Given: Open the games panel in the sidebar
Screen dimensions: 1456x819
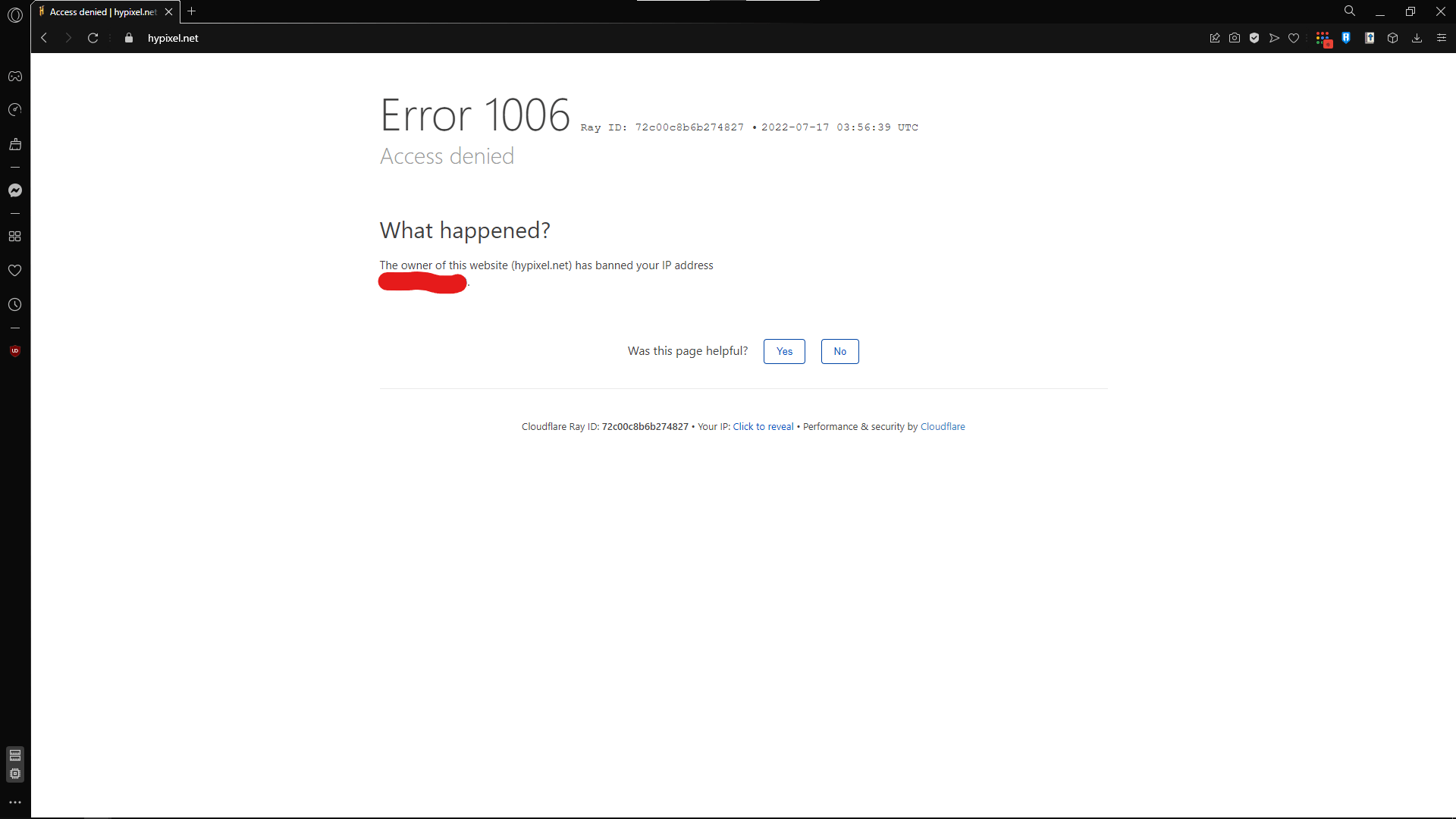Looking at the screenshot, I should click(x=15, y=76).
